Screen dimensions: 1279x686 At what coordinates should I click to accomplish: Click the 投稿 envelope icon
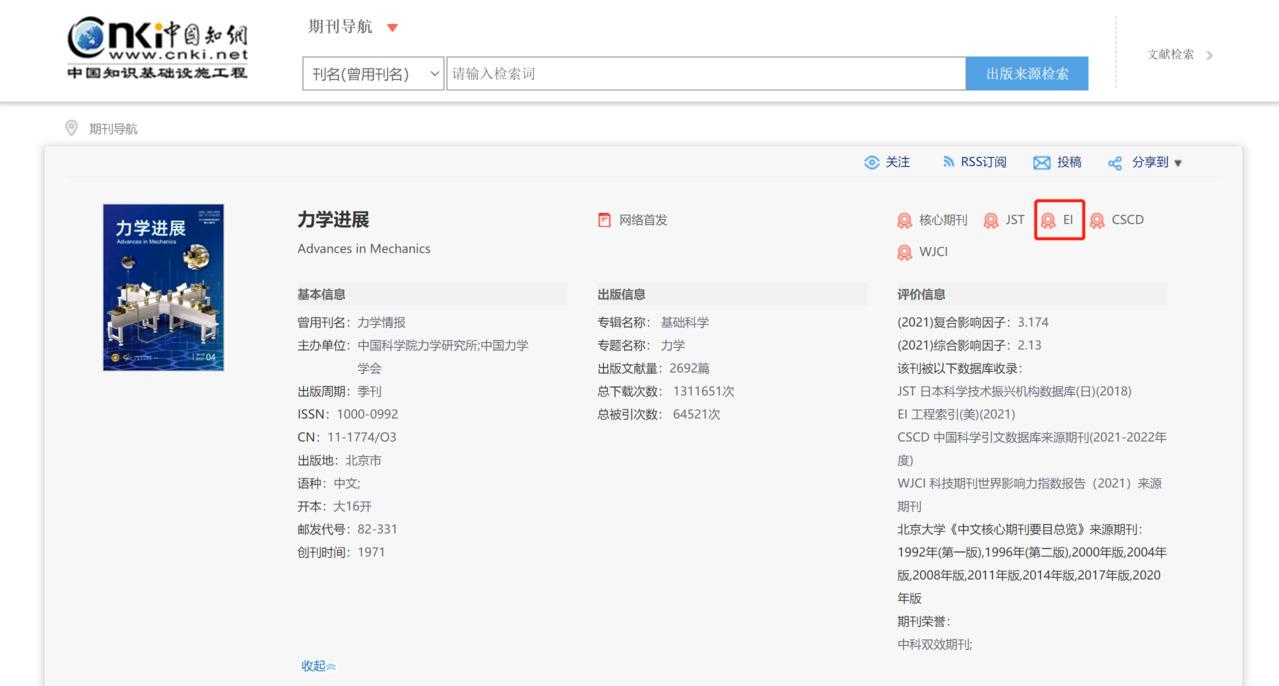(1042, 163)
